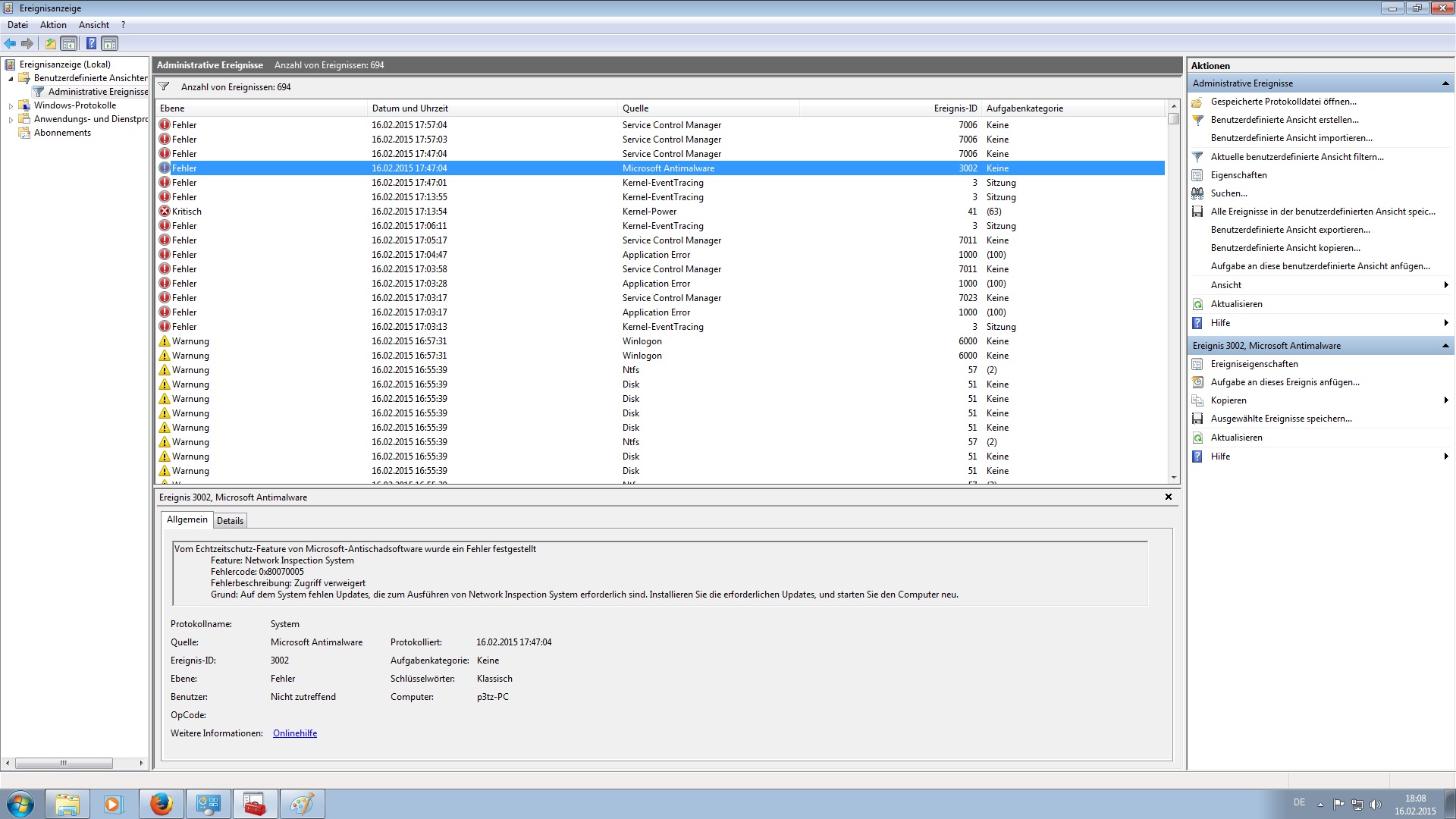Expand the Ansicht submenu arrow in Aktionen
This screenshot has height=819, width=1456.
(1445, 285)
